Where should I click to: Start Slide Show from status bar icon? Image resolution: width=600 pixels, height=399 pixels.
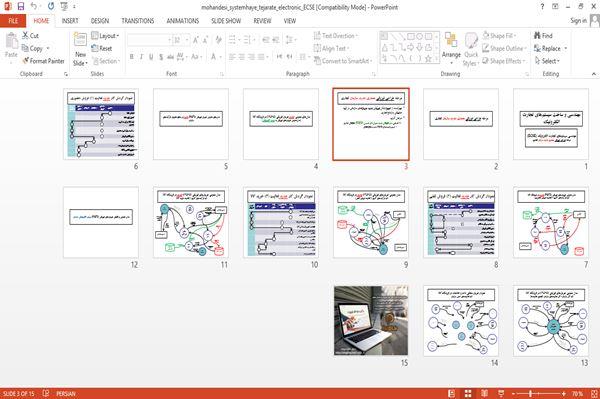click(x=501, y=393)
